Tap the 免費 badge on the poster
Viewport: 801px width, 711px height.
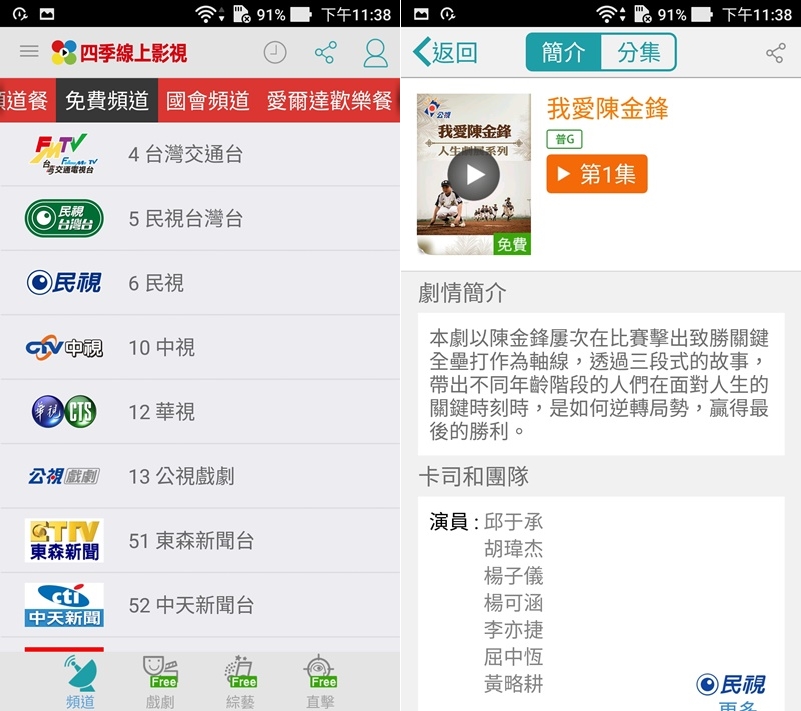pyautogui.click(x=512, y=244)
